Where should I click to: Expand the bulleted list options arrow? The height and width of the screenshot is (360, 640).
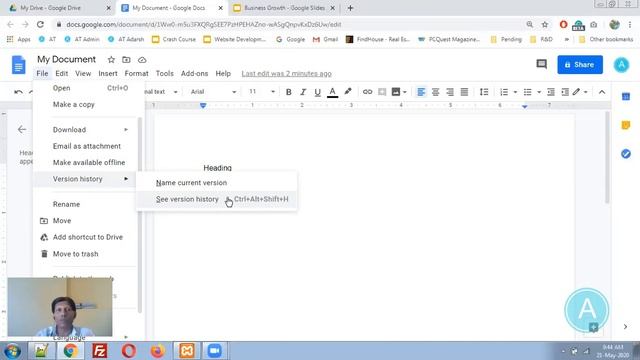coord(539,92)
